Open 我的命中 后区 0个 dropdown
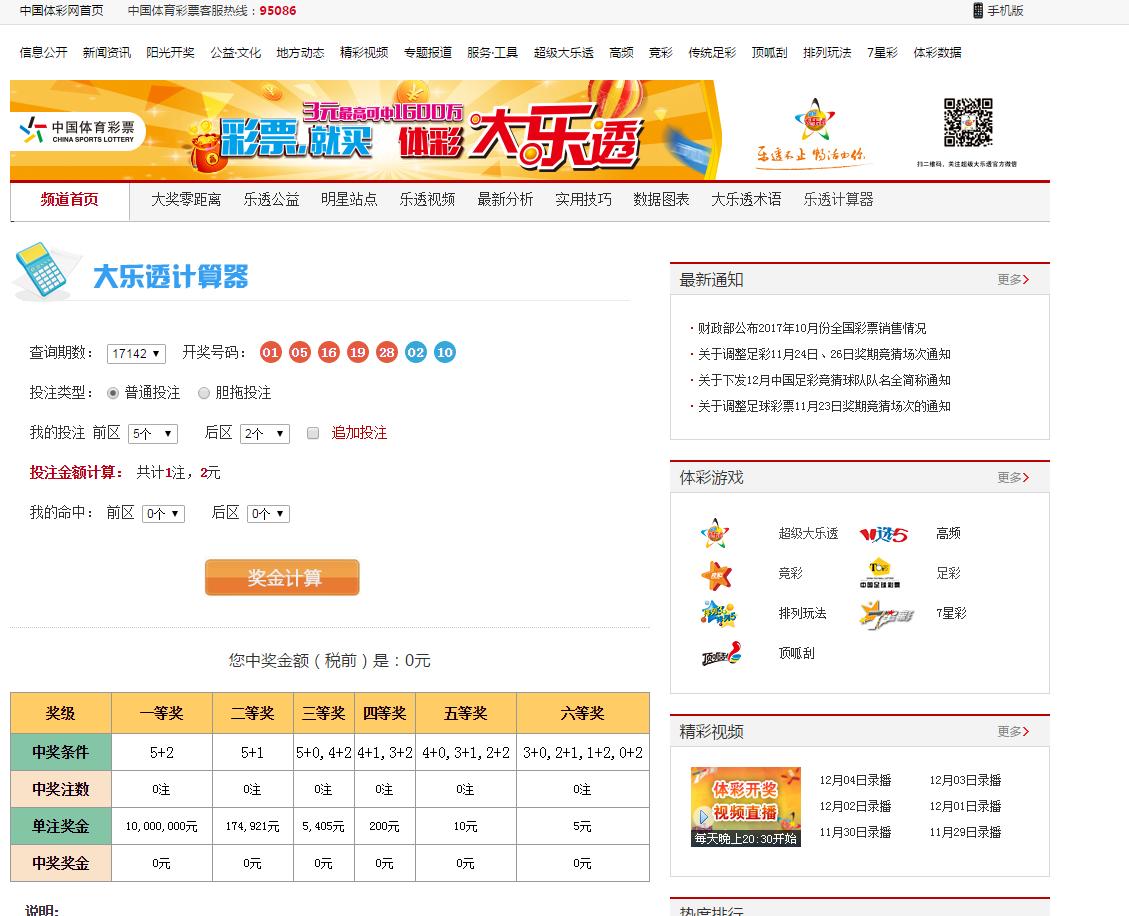This screenshot has width=1129, height=916. pos(268,514)
